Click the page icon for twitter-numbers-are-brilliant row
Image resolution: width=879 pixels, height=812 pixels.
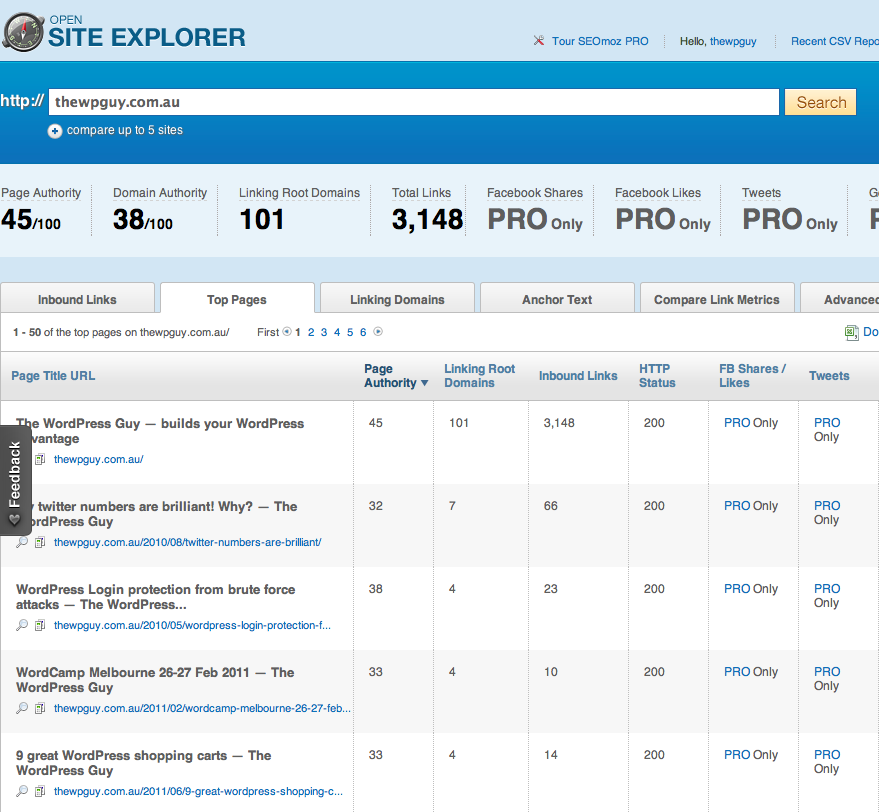[x=40, y=543]
